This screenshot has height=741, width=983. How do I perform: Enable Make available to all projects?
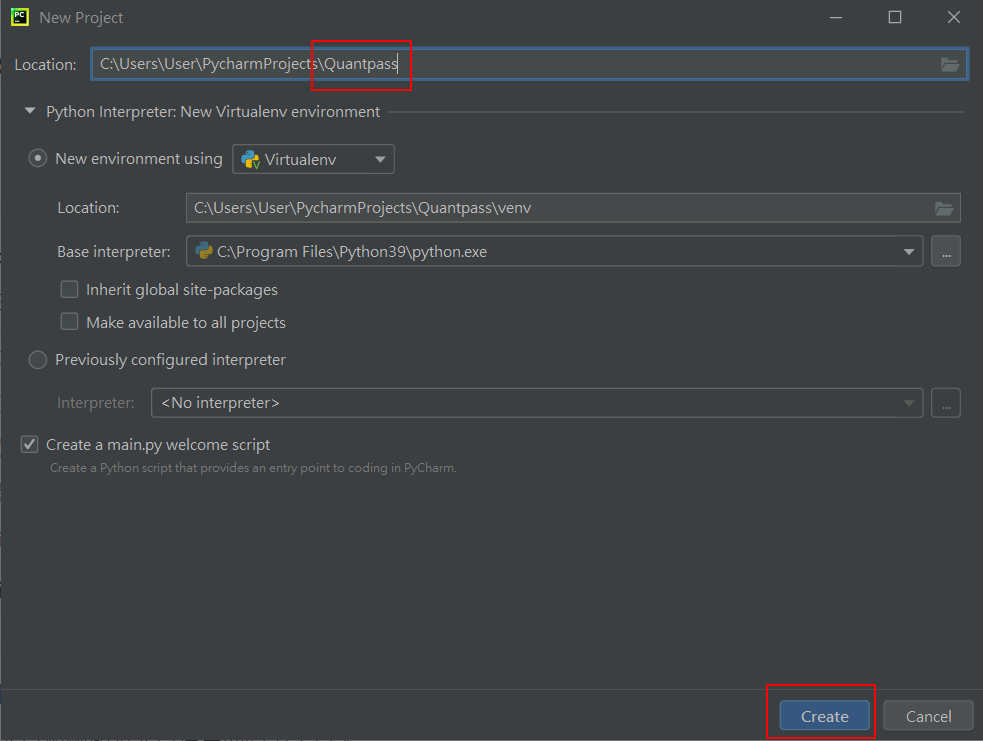click(x=70, y=322)
